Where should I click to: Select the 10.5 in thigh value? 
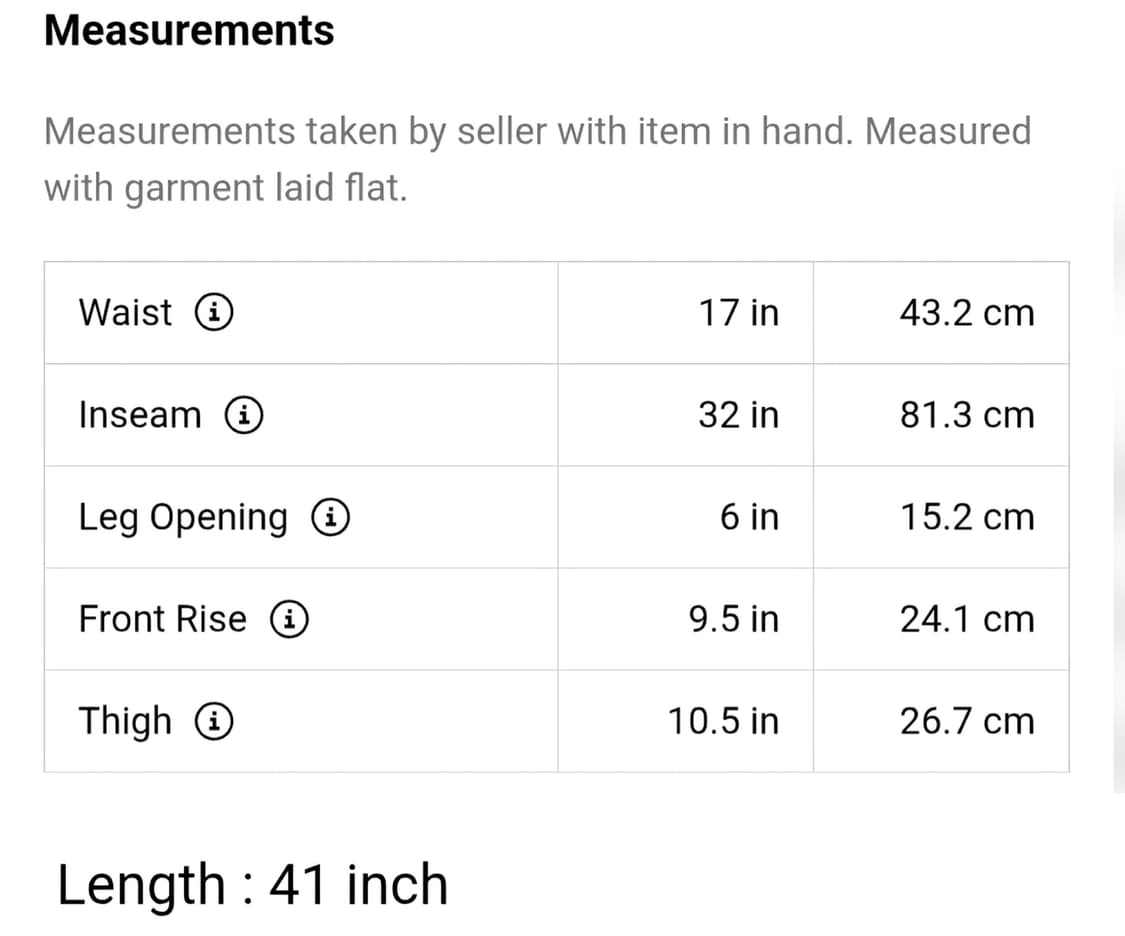point(723,721)
